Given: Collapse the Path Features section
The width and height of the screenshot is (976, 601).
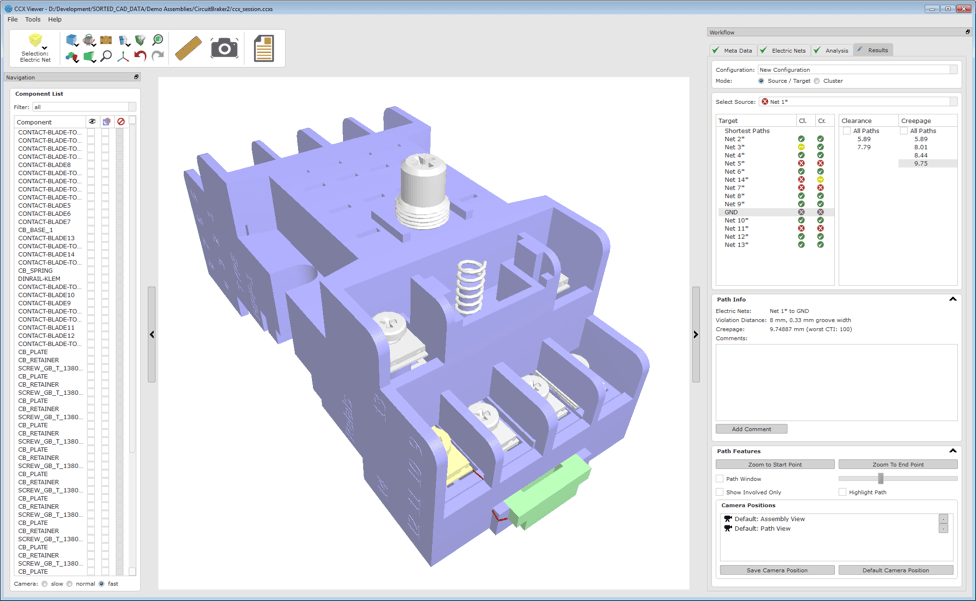Looking at the screenshot, I should pyautogui.click(x=952, y=451).
